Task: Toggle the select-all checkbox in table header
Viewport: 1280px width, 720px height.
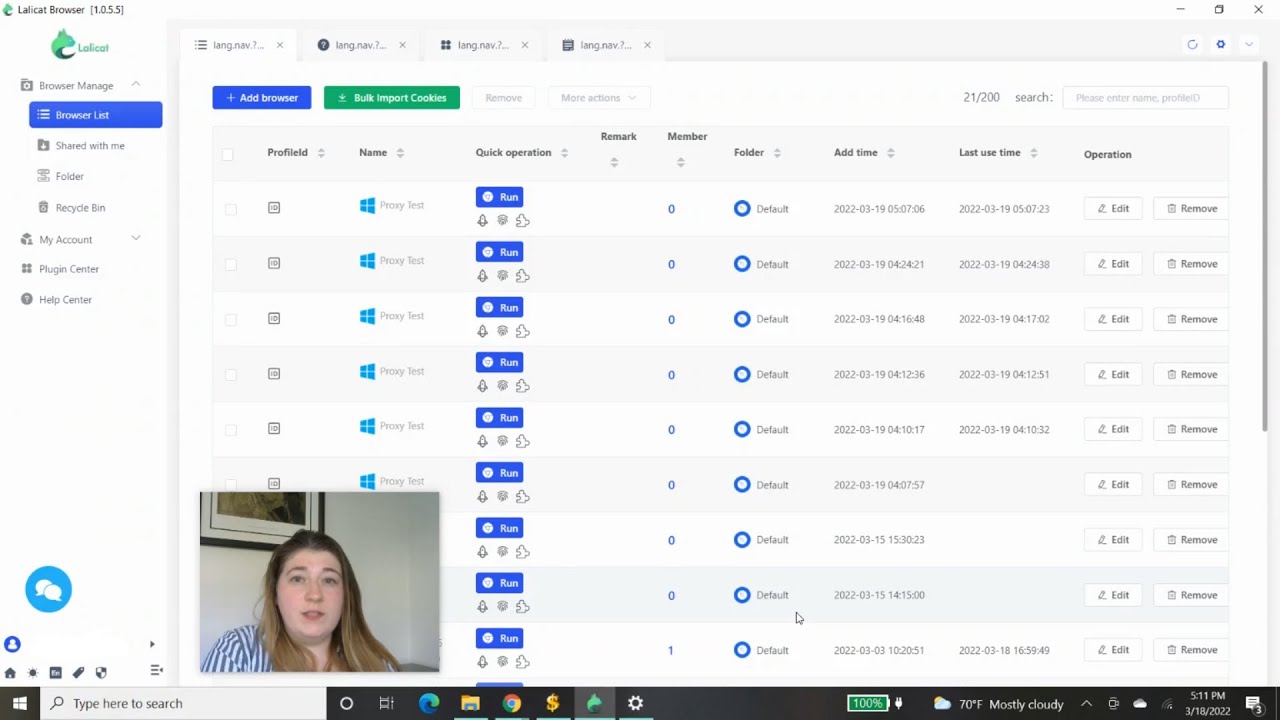Action: [228, 154]
